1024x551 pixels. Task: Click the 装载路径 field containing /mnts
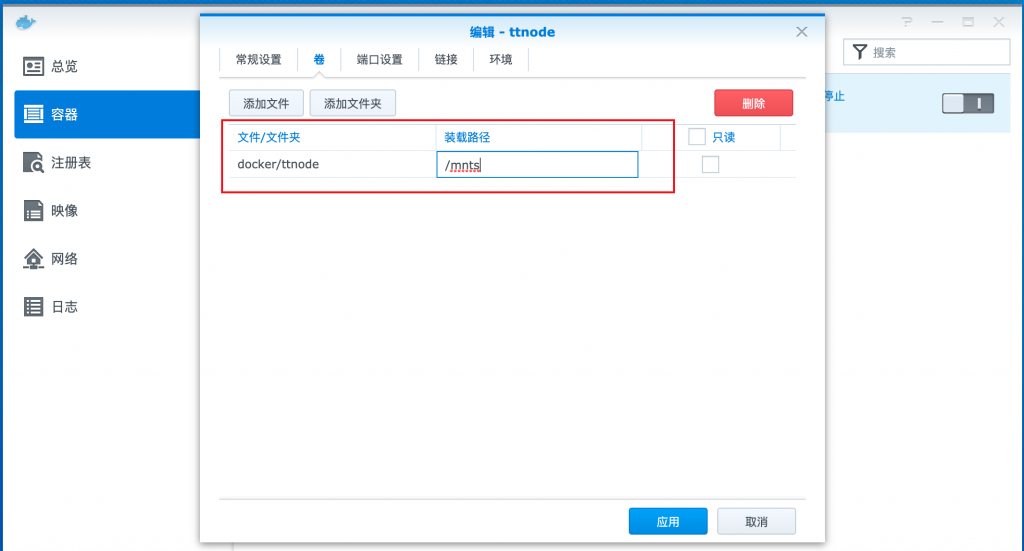[537, 165]
